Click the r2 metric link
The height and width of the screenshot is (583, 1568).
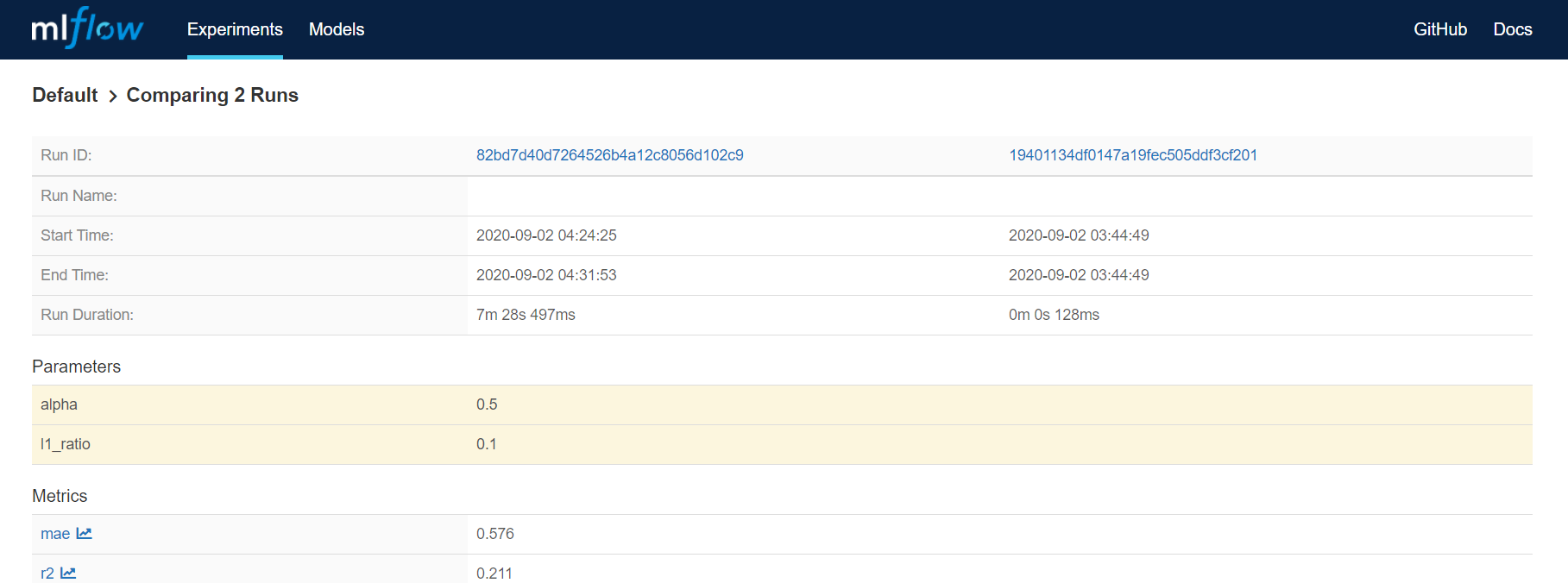coord(47,574)
